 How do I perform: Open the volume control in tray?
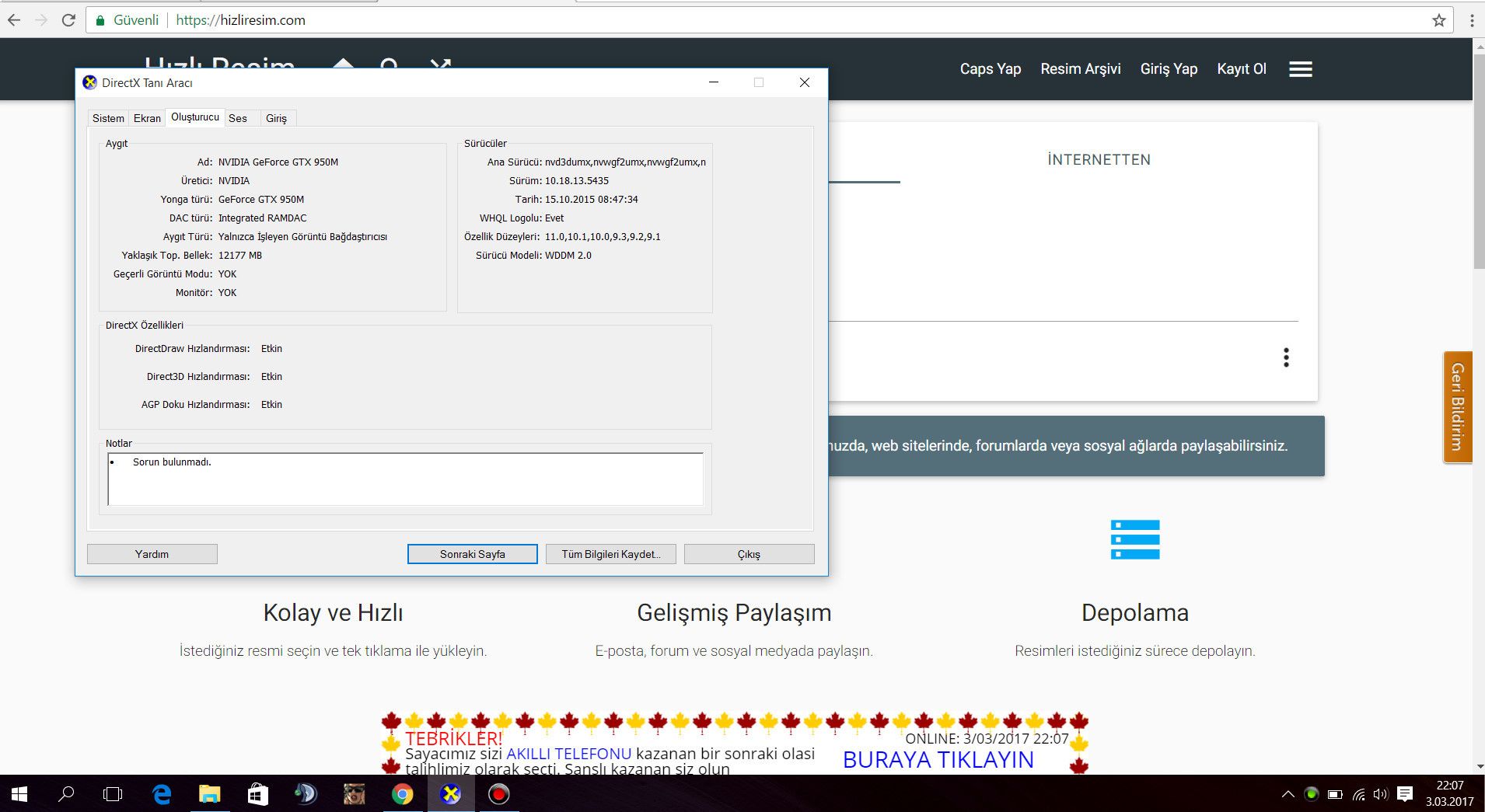[1381, 794]
